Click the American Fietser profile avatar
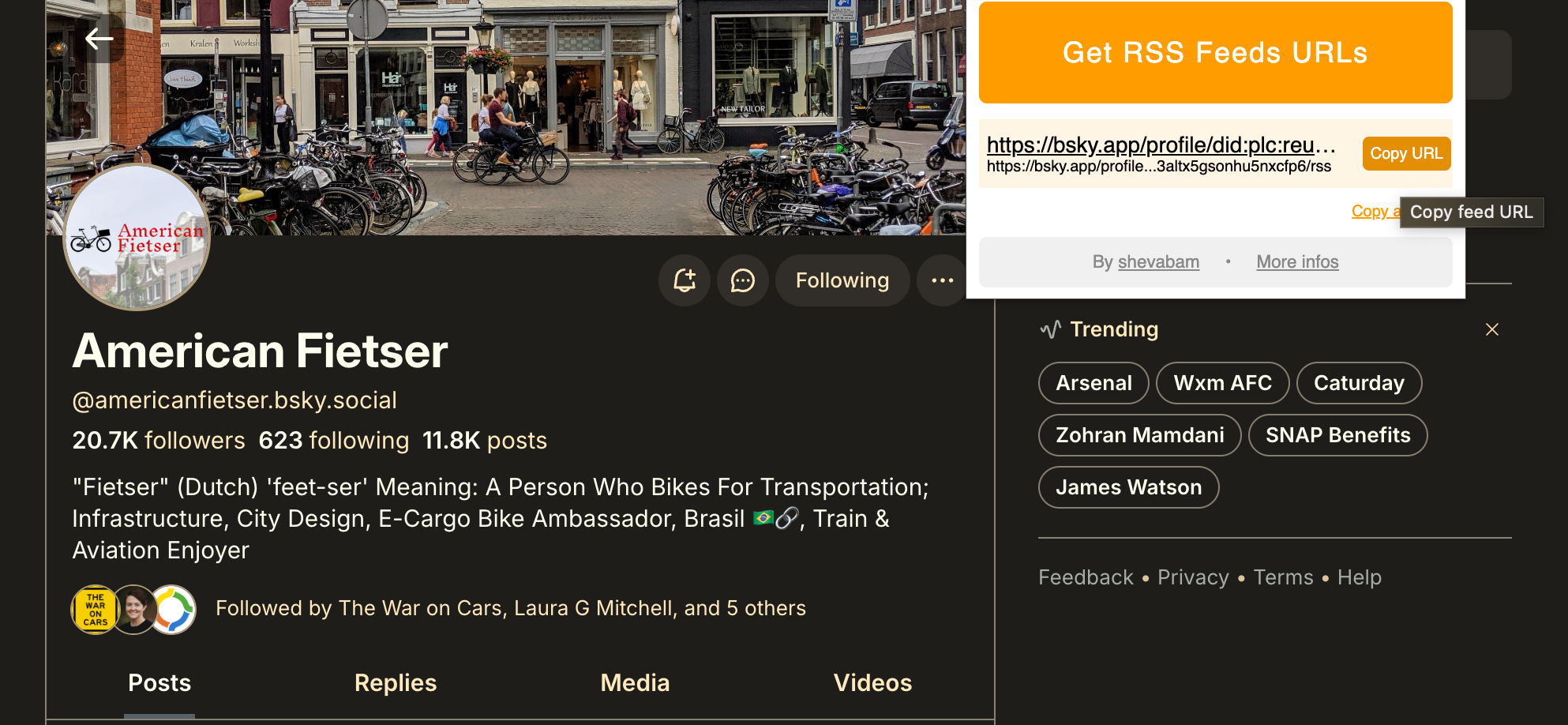This screenshot has width=1568, height=725. (137, 237)
